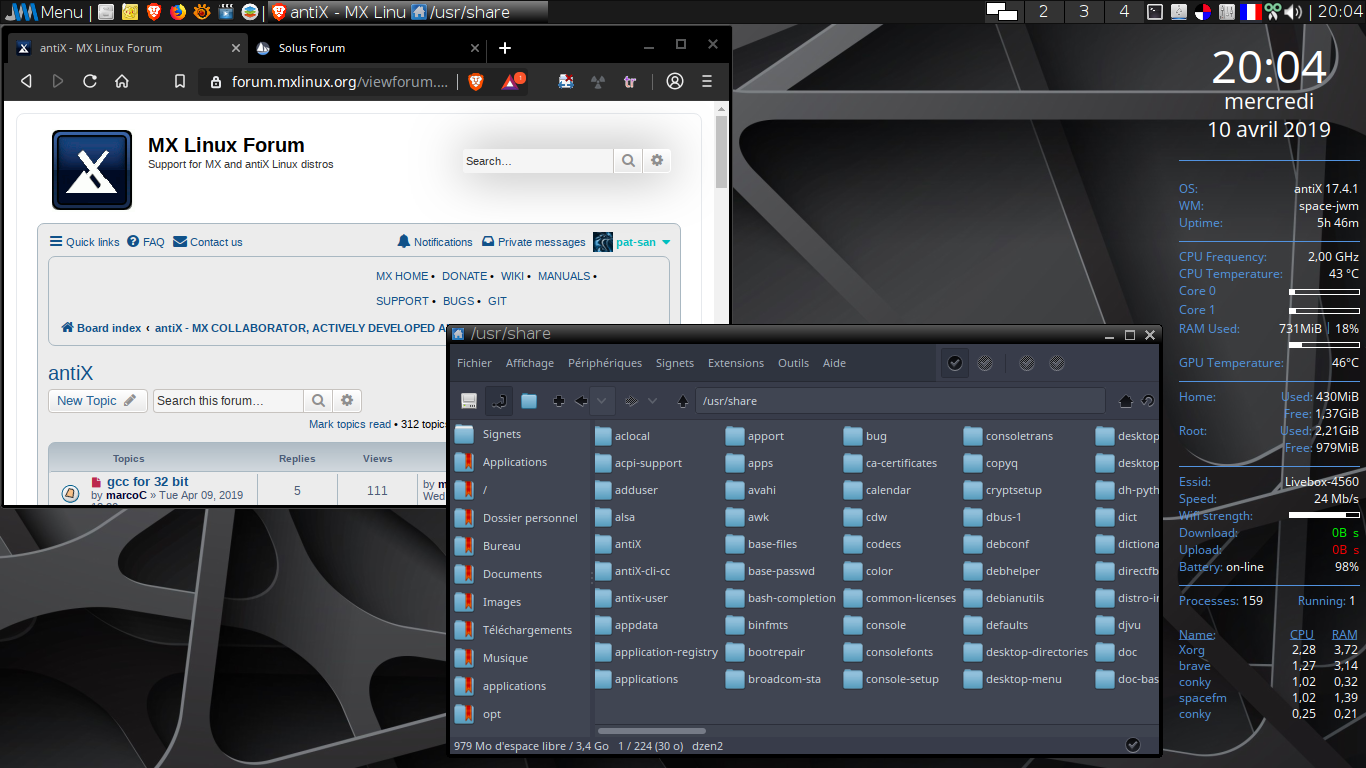Click the SpaceFM home folder icon

pyautogui.click(x=1125, y=401)
